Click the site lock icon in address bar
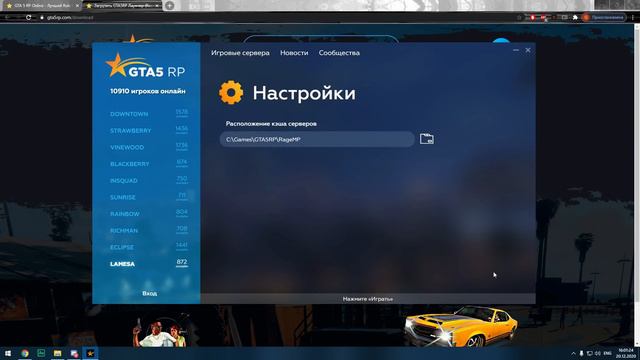Image resolution: width=640 pixels, height=360 pixels. click(42, 18)
